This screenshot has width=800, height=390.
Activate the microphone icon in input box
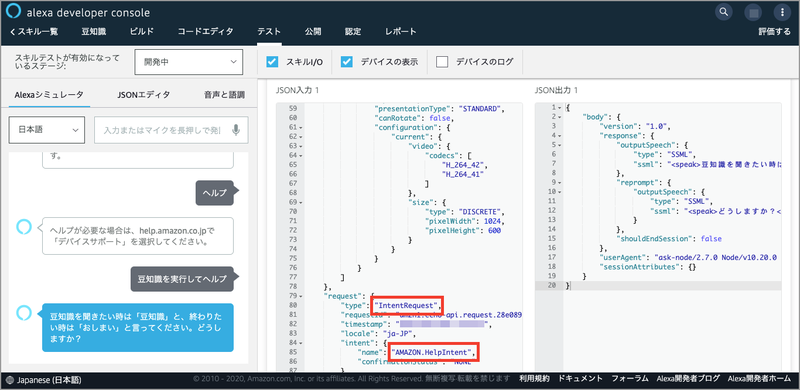236,130
